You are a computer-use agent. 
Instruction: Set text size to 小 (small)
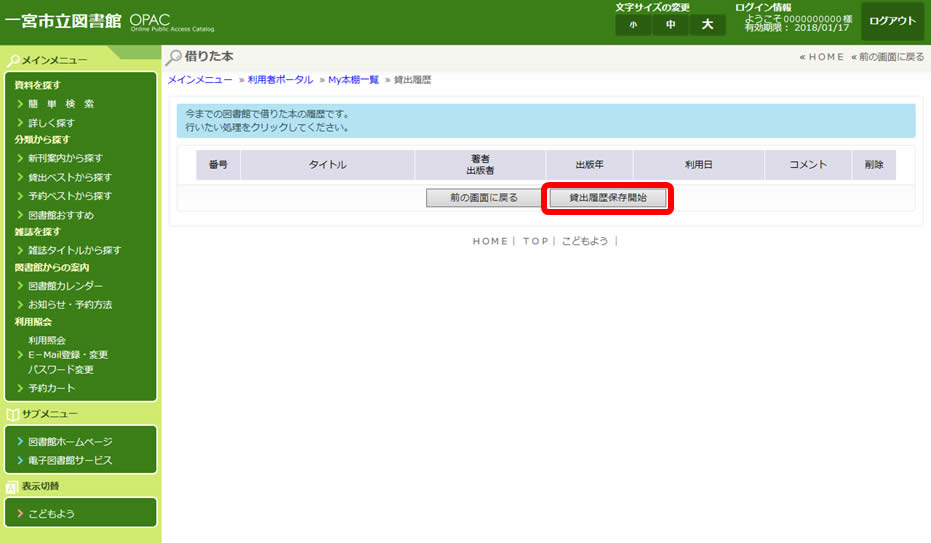click(634, 25)
